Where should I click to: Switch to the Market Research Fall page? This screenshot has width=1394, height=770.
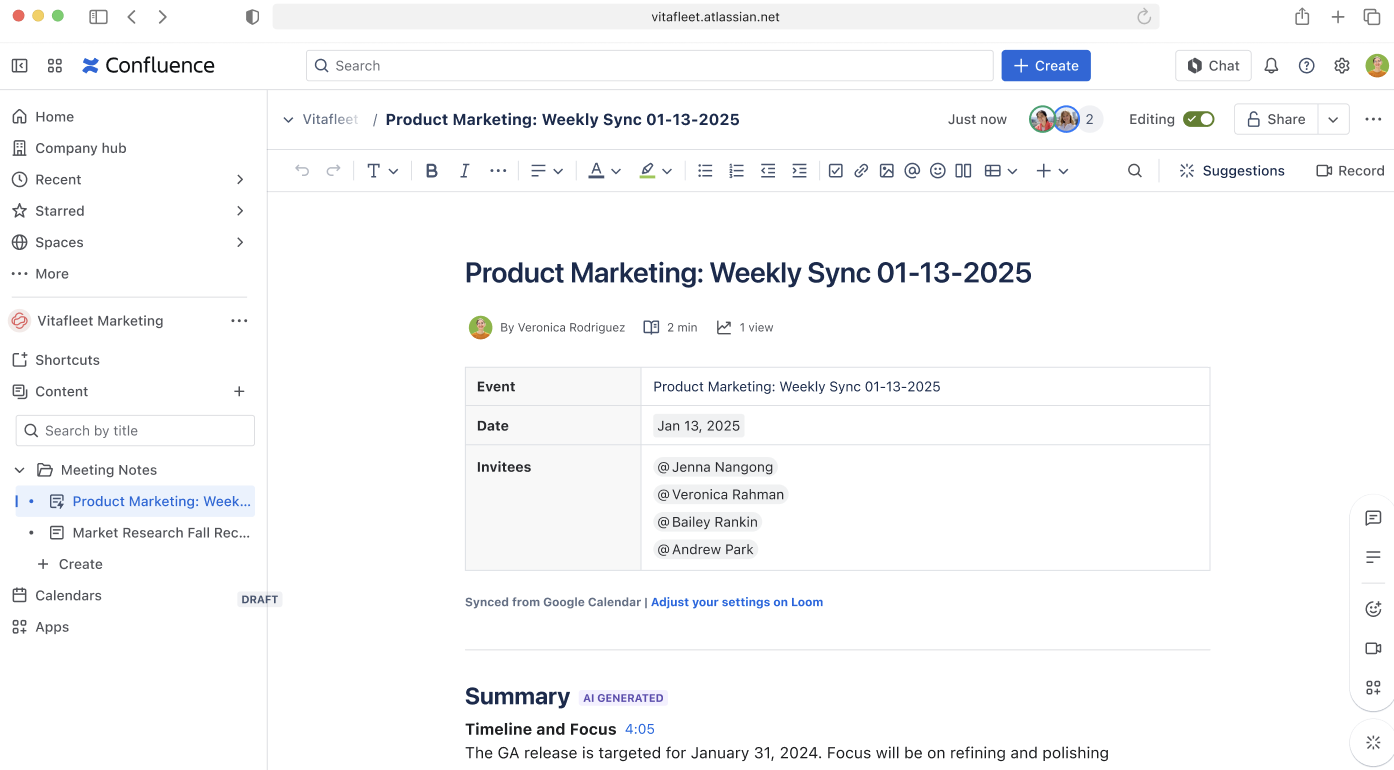pos(160,532)
